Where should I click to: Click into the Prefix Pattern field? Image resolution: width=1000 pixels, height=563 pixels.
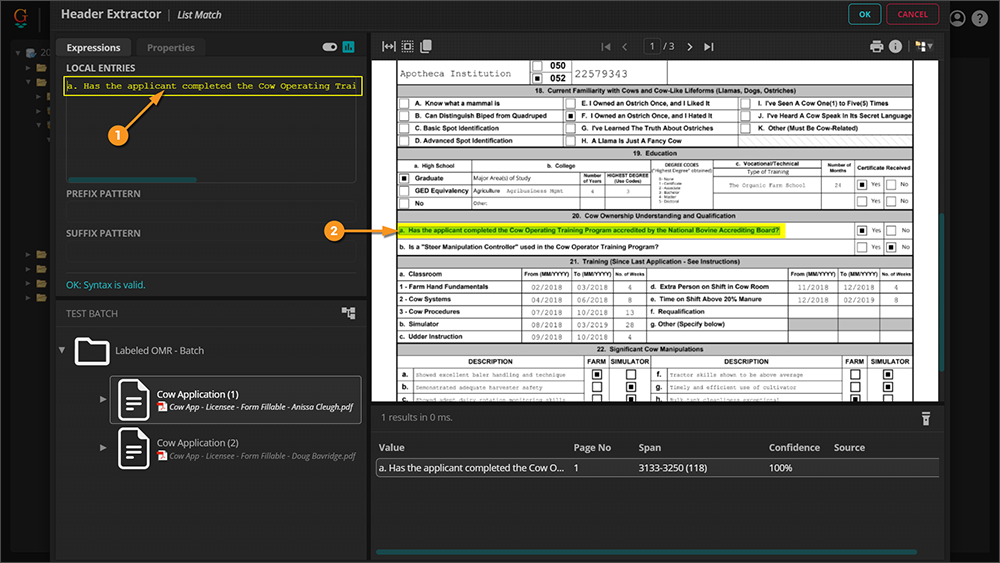click(x=211, y=212)
